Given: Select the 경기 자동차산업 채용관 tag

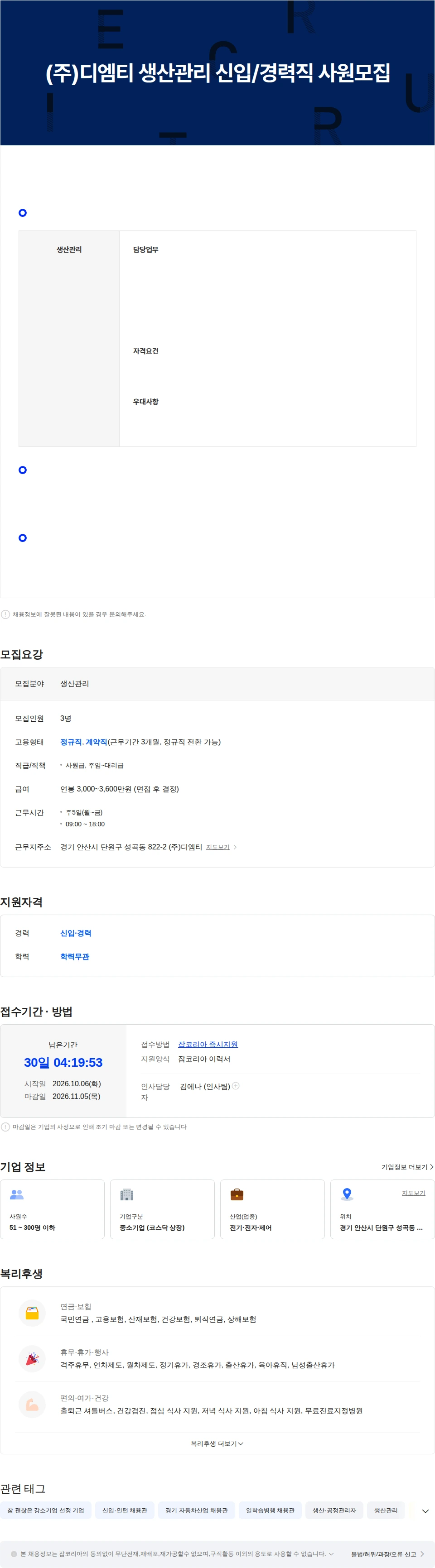Looking at the screenshot, I should click(196, 1510).
